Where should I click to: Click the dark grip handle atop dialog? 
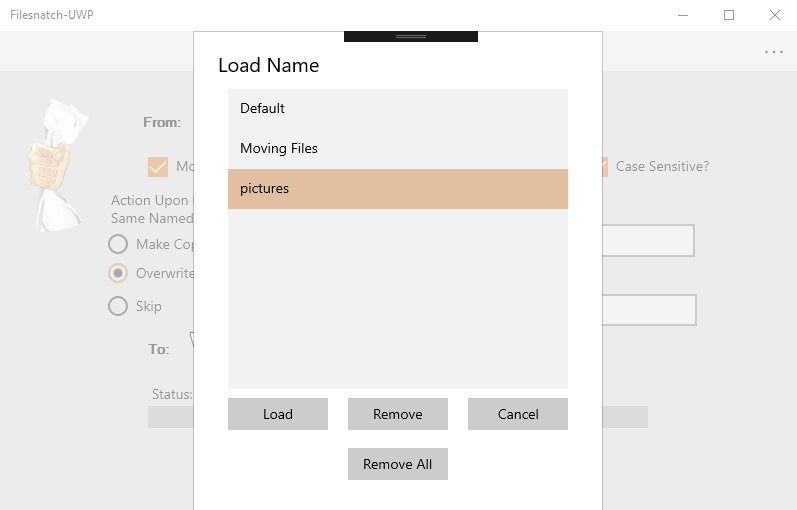(410, 36)
